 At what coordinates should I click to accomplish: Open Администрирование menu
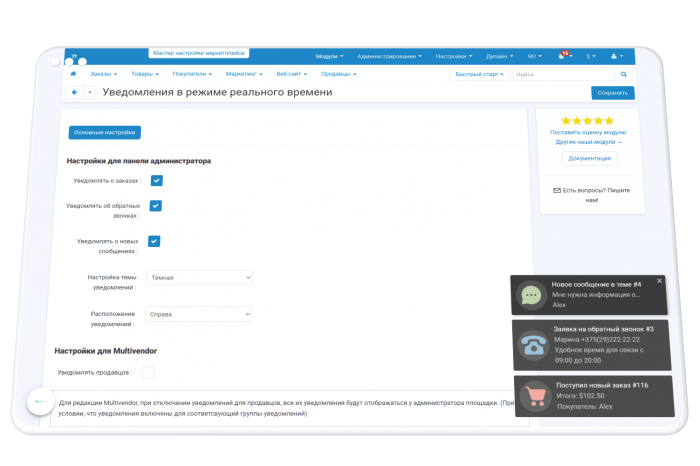(389, 56)
